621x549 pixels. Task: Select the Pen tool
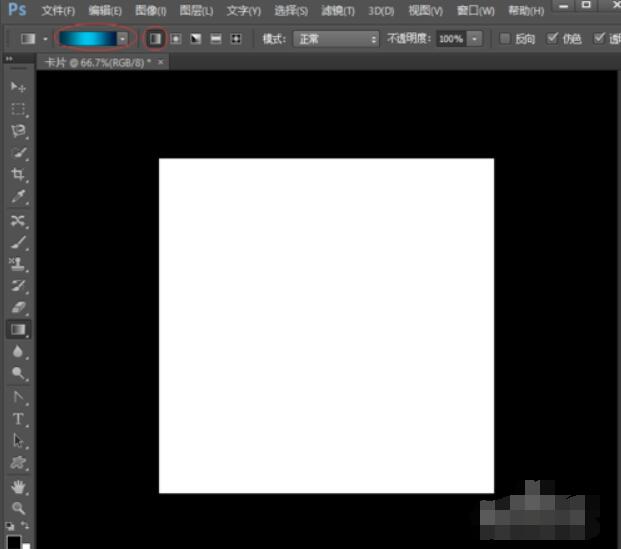[x=18, y=397]
